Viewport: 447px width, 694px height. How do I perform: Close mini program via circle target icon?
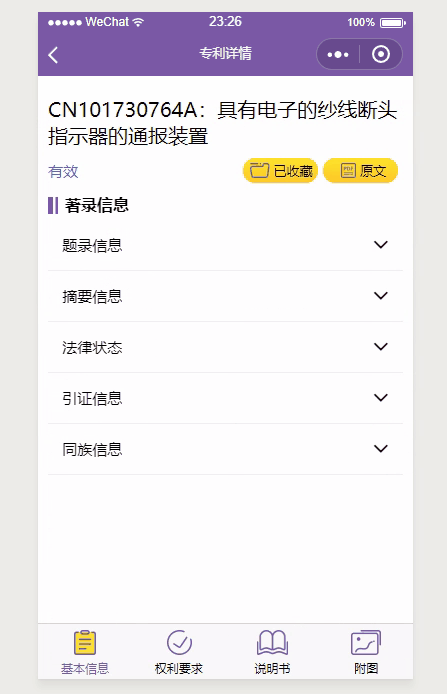pos(381,54)
